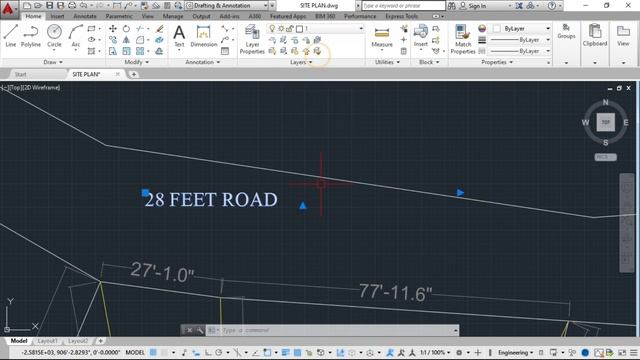
Task: Open the View ribbon tab
Action: tap(147, 16)
